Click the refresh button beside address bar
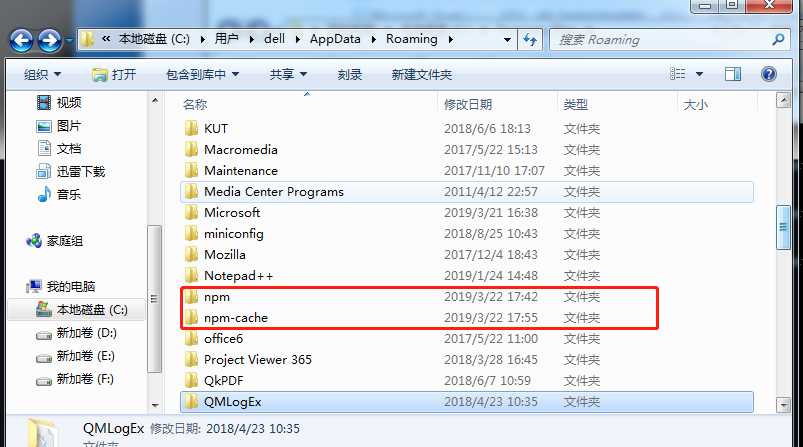Image resolution: width=803 pixels, height=447 pixels. (531, 39)
